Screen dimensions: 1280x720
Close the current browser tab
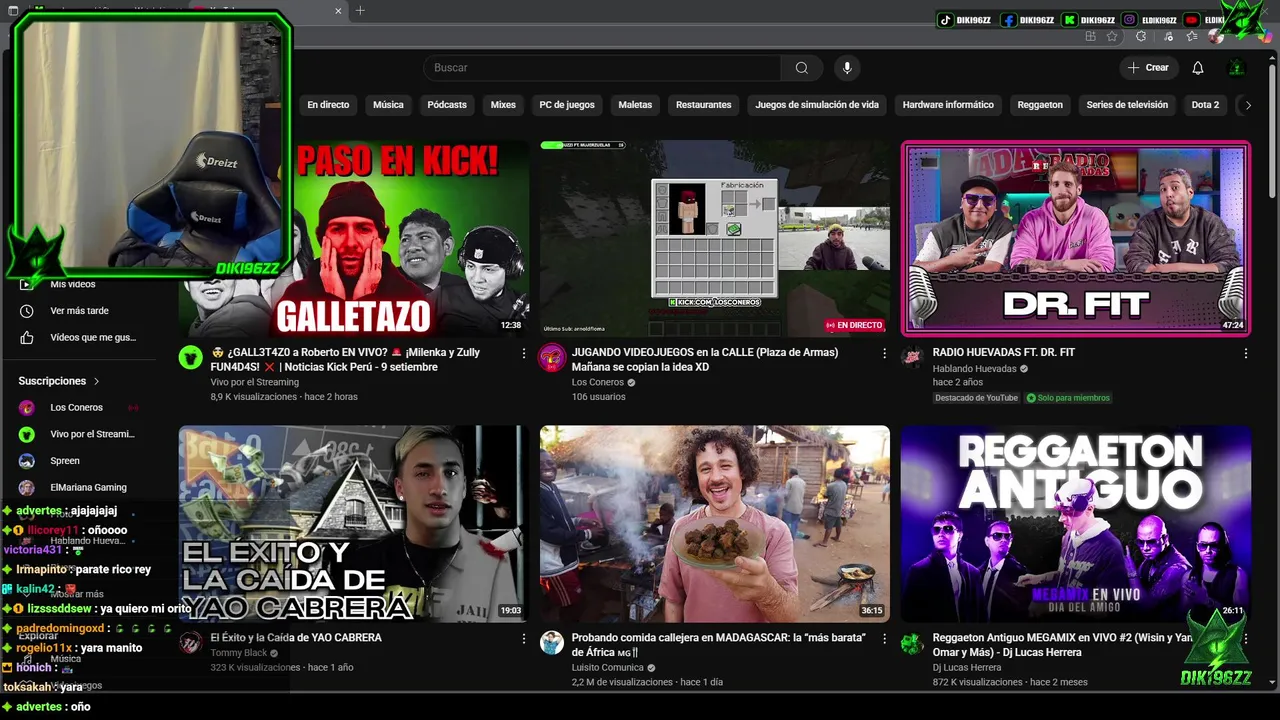338,11
